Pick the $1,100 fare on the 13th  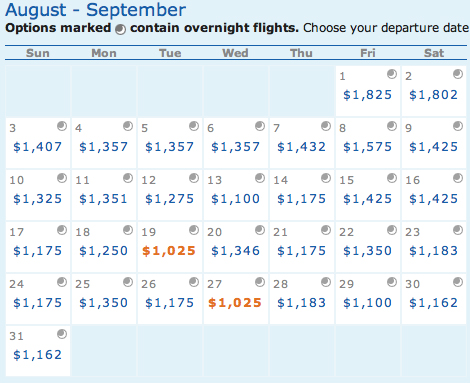235,199
